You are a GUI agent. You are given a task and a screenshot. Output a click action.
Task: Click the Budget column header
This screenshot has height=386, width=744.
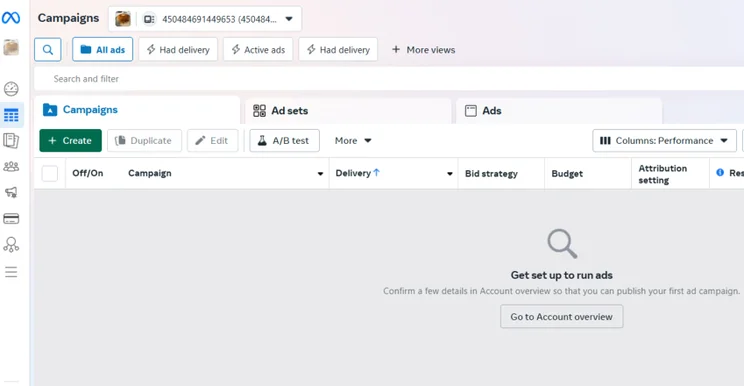(x=567, y=174)
